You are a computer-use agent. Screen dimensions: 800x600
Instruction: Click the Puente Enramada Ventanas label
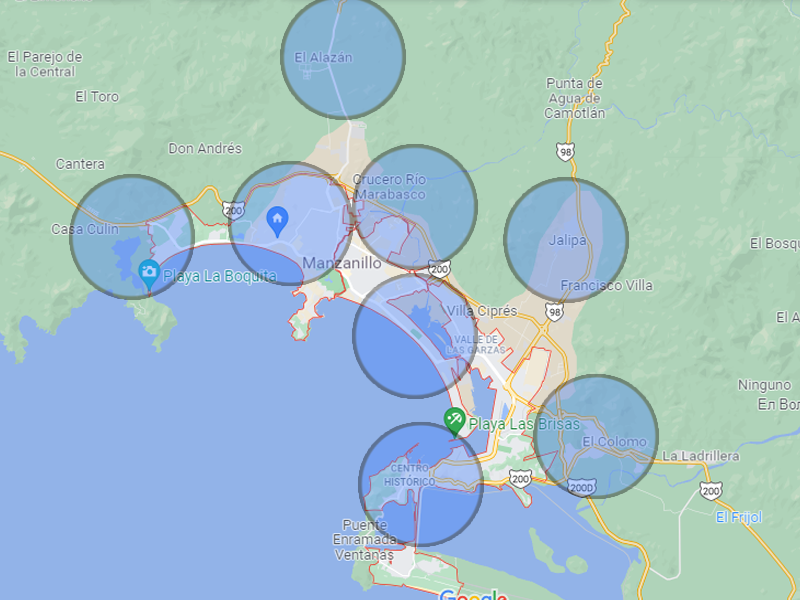364,540
